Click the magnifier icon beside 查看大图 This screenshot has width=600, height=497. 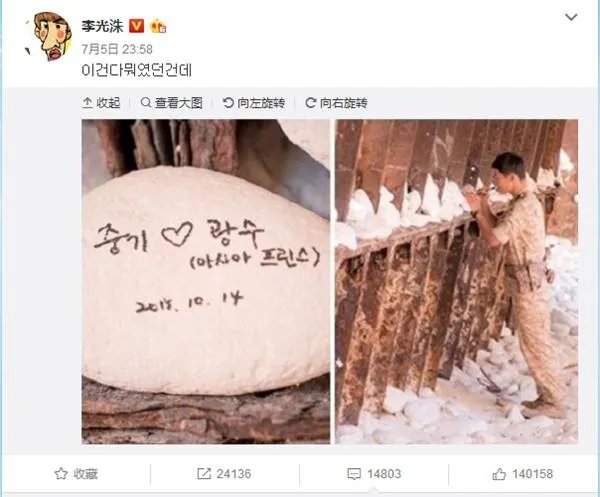[145, 103]
